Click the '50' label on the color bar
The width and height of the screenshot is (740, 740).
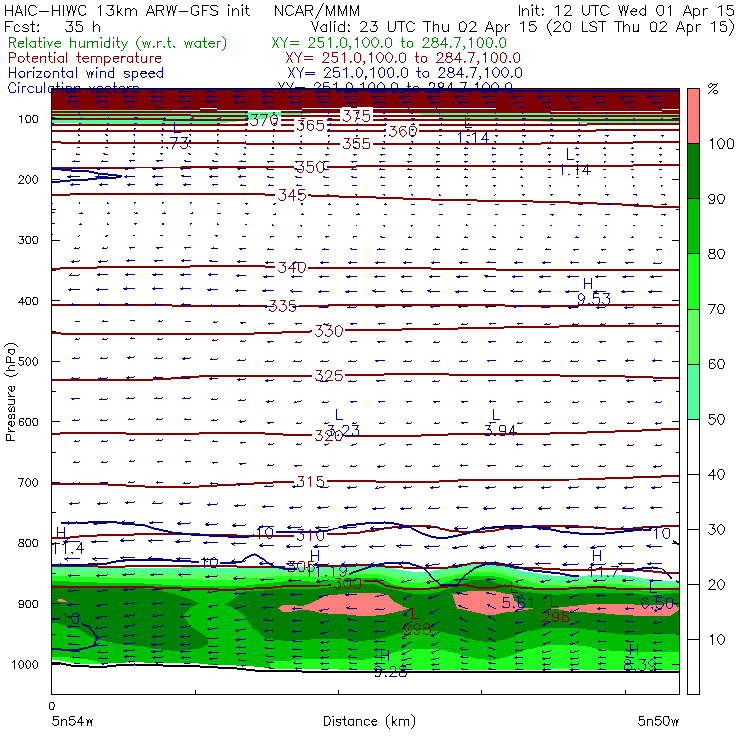(716, 420)
